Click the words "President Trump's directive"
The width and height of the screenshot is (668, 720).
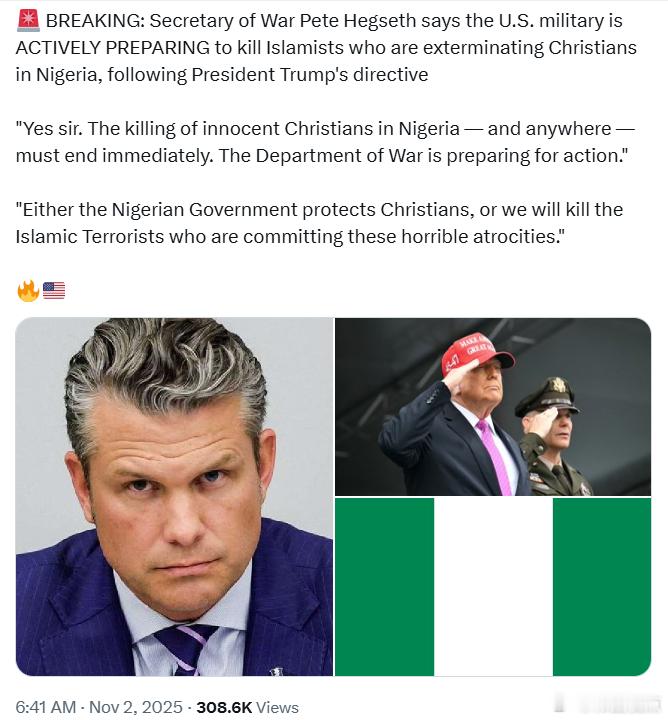click(x=310, y=74)
